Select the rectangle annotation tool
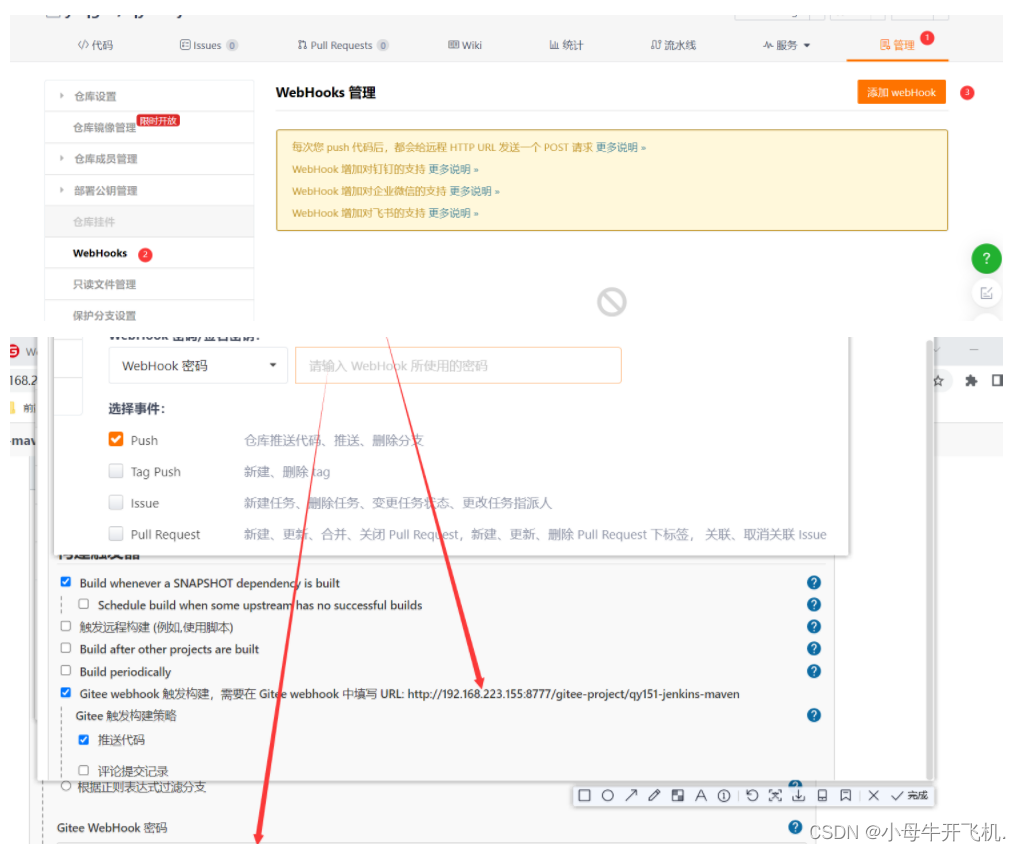Screen dimensions: 1021x851 tap(584, 796)
